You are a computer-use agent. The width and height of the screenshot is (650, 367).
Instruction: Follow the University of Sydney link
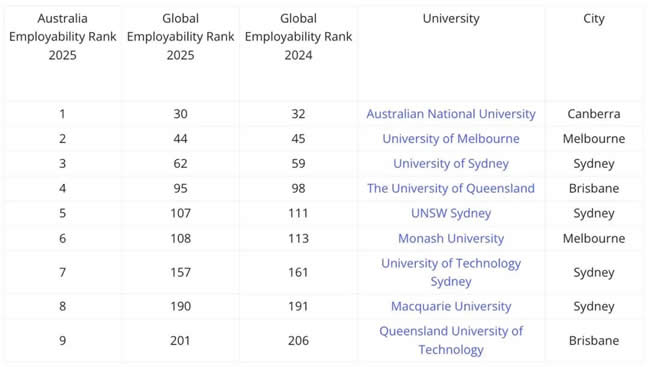click(x=451, y=163)
